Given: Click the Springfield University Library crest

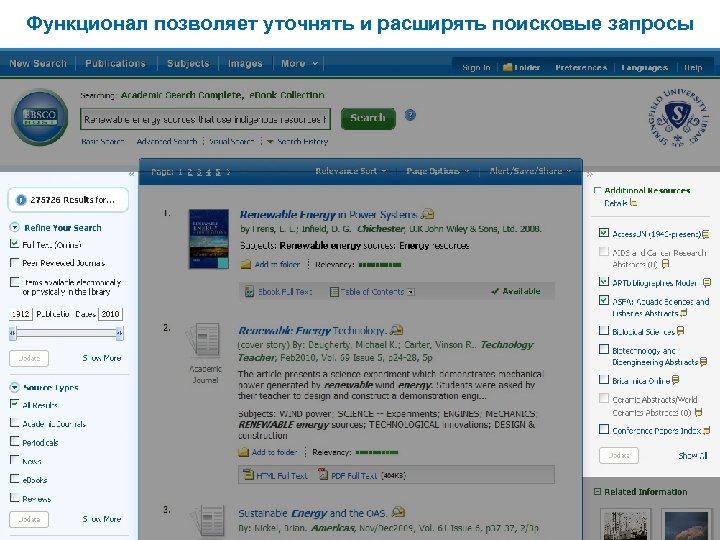Looking at the screenshot, I should click(679, 116).
